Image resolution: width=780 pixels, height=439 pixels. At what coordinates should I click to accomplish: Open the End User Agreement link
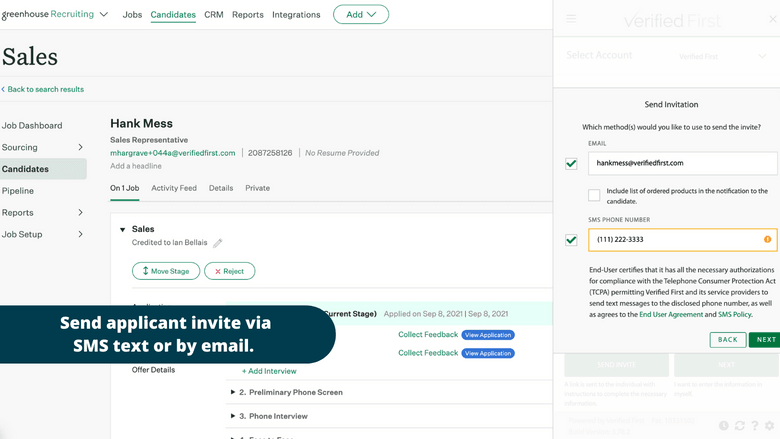pyautogui.click(x=671, y=314)
